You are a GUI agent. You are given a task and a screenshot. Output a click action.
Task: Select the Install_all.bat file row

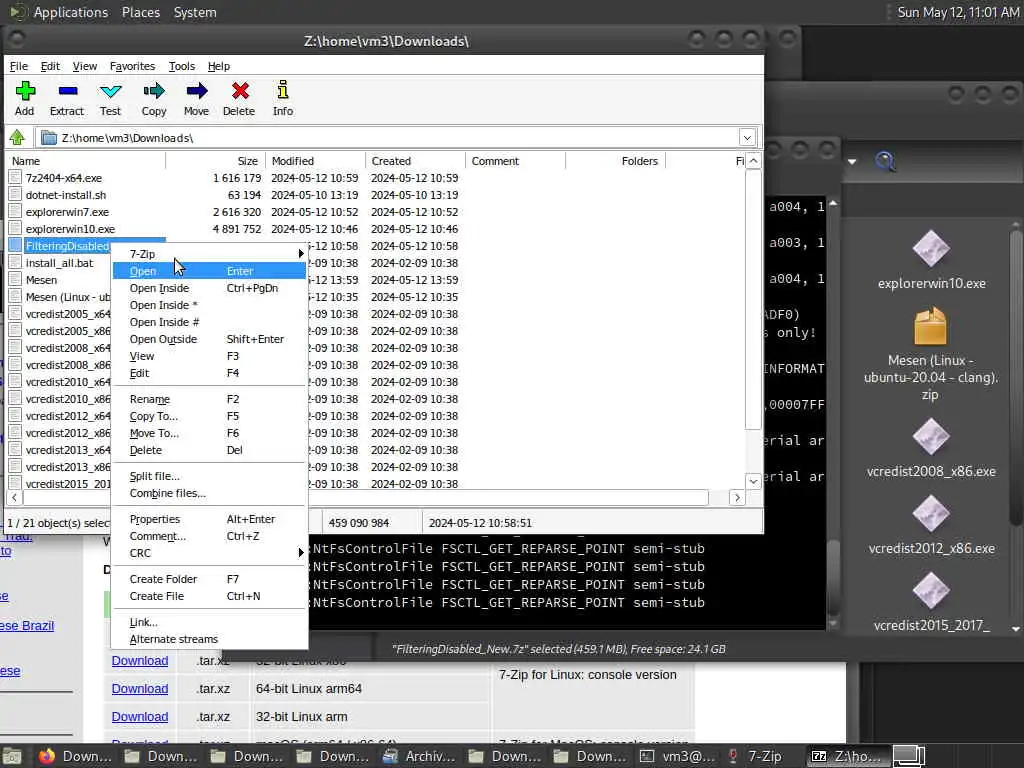[59, 263]
